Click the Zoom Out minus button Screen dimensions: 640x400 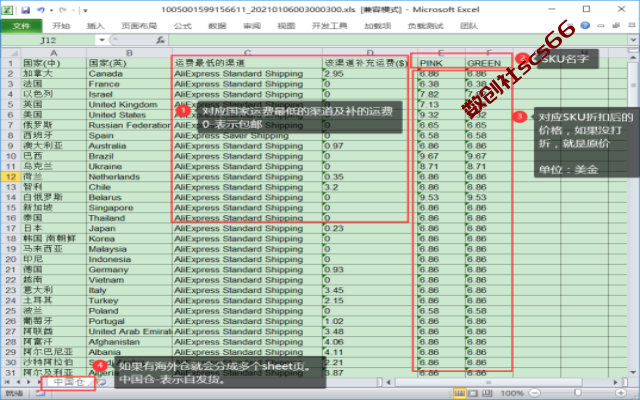point(535,393)
